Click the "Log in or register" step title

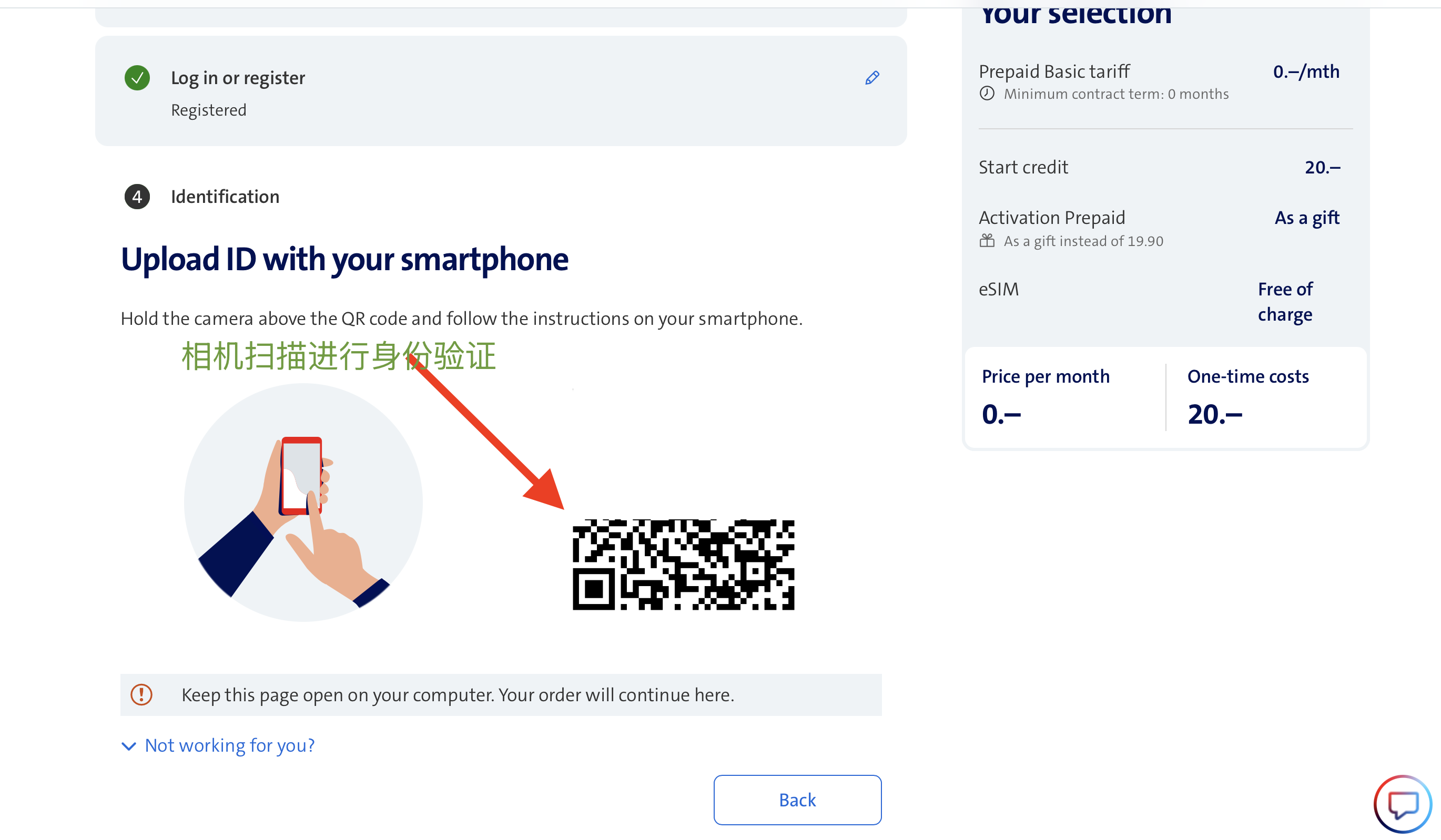(238, 78)
